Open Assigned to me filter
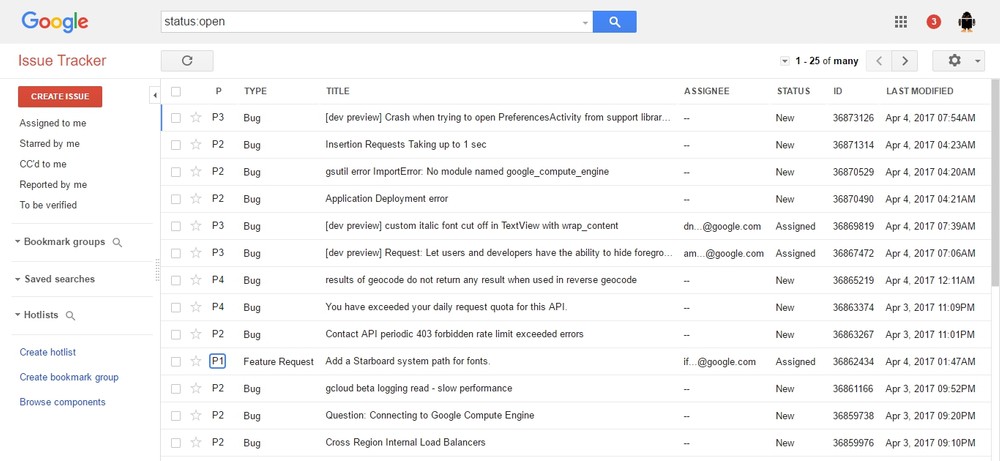The width and height of the screenshot is (1000, 461). tap(53, 123)
